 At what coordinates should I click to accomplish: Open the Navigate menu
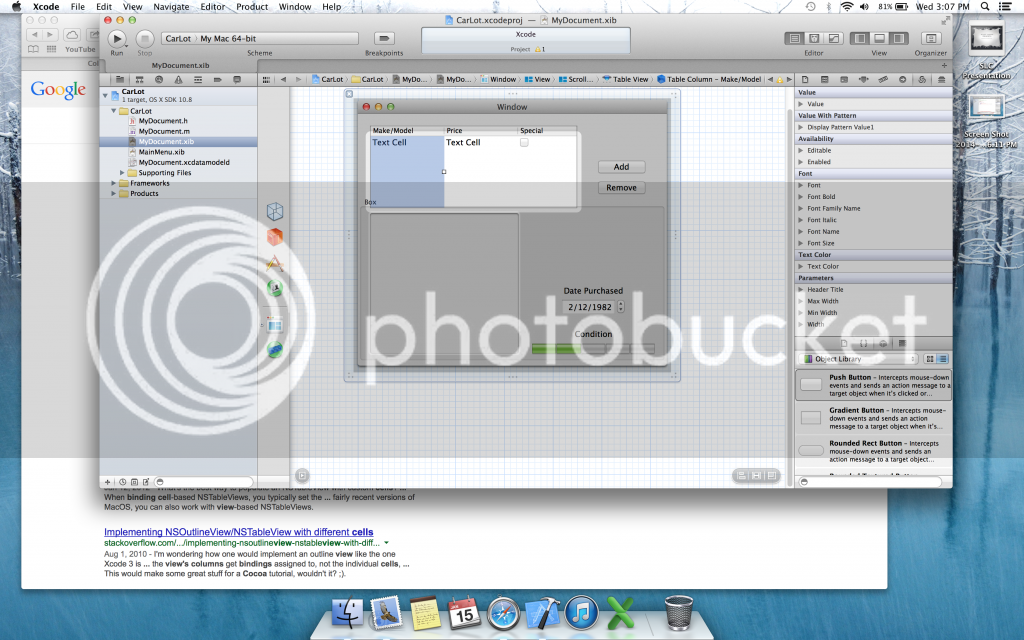tap(171, 7)
